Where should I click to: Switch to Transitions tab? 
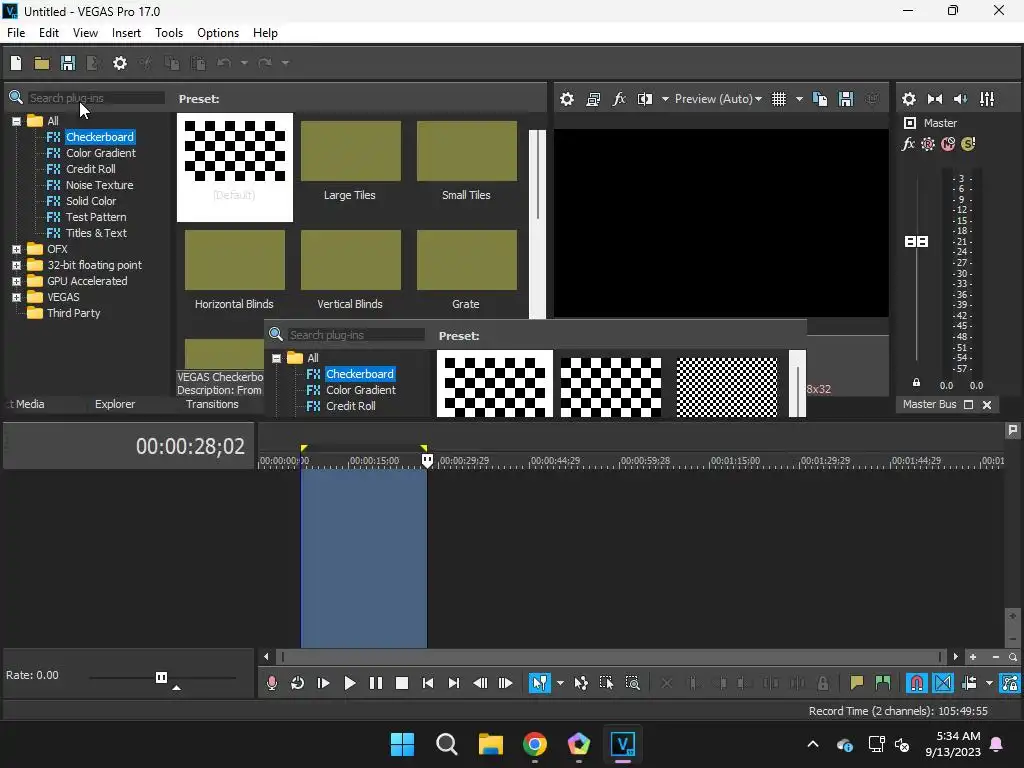pos(212,404)
